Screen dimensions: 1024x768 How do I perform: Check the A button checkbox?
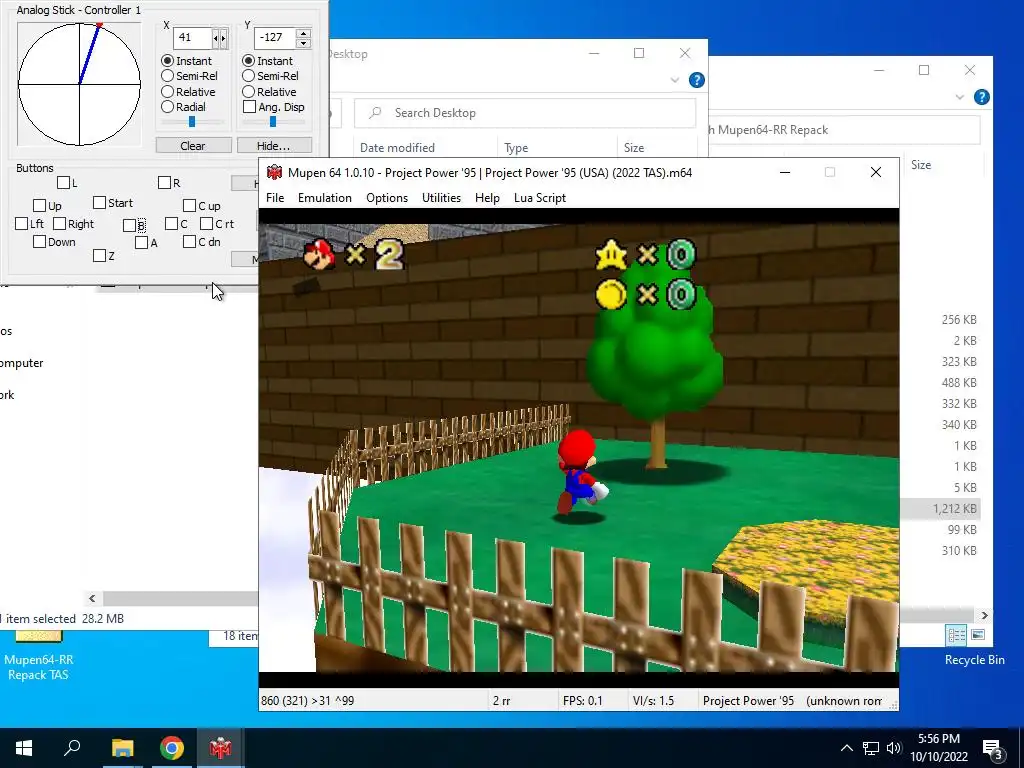tap(142, 243)
